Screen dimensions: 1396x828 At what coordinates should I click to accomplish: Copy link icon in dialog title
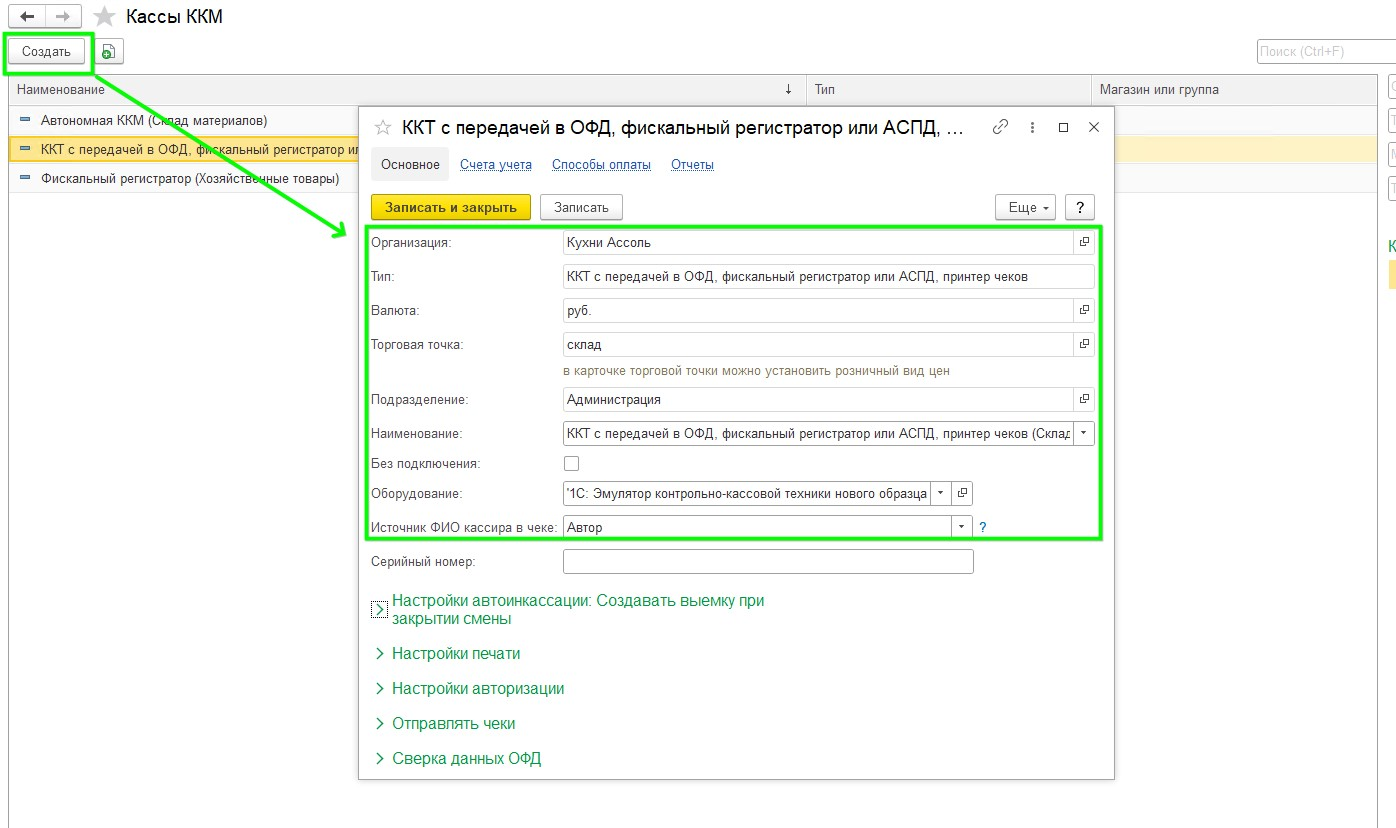tap(1000, 128)
